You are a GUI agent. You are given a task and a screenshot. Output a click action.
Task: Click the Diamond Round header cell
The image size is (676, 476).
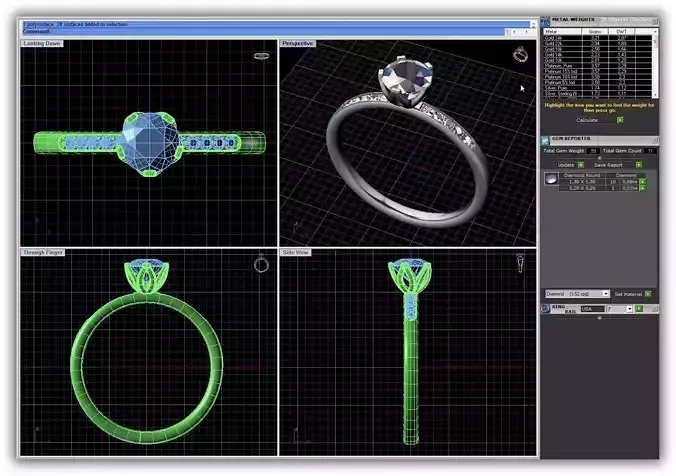pos(582,175)
